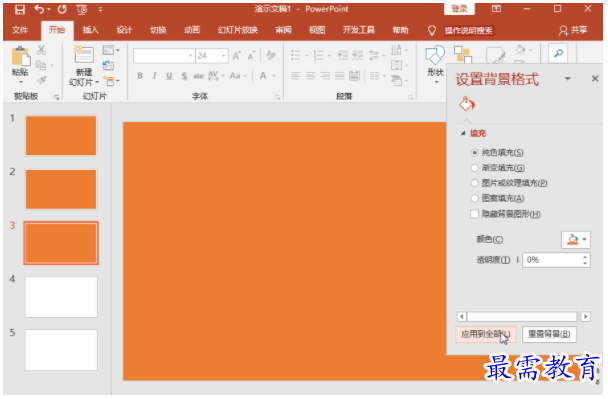
Task: Select Picture or texture fill (图片或纹理填充) option
Action: (x=474, y=183)
